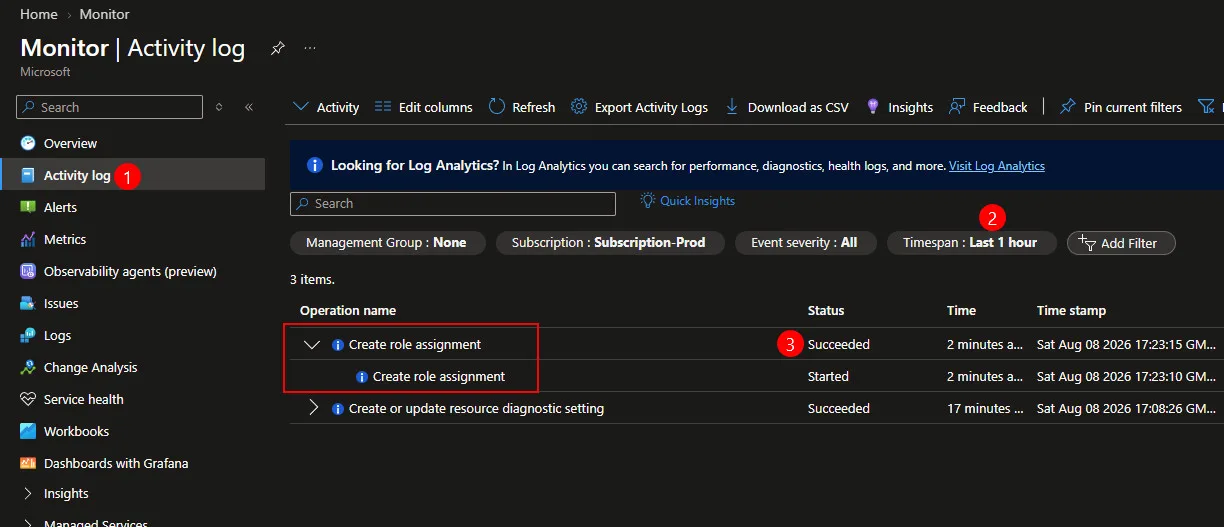Click the timestamp ending 17:23:10
The width and height of the screenshot is (1224, 527).
pyautogui.click(x=1127, y=376)
